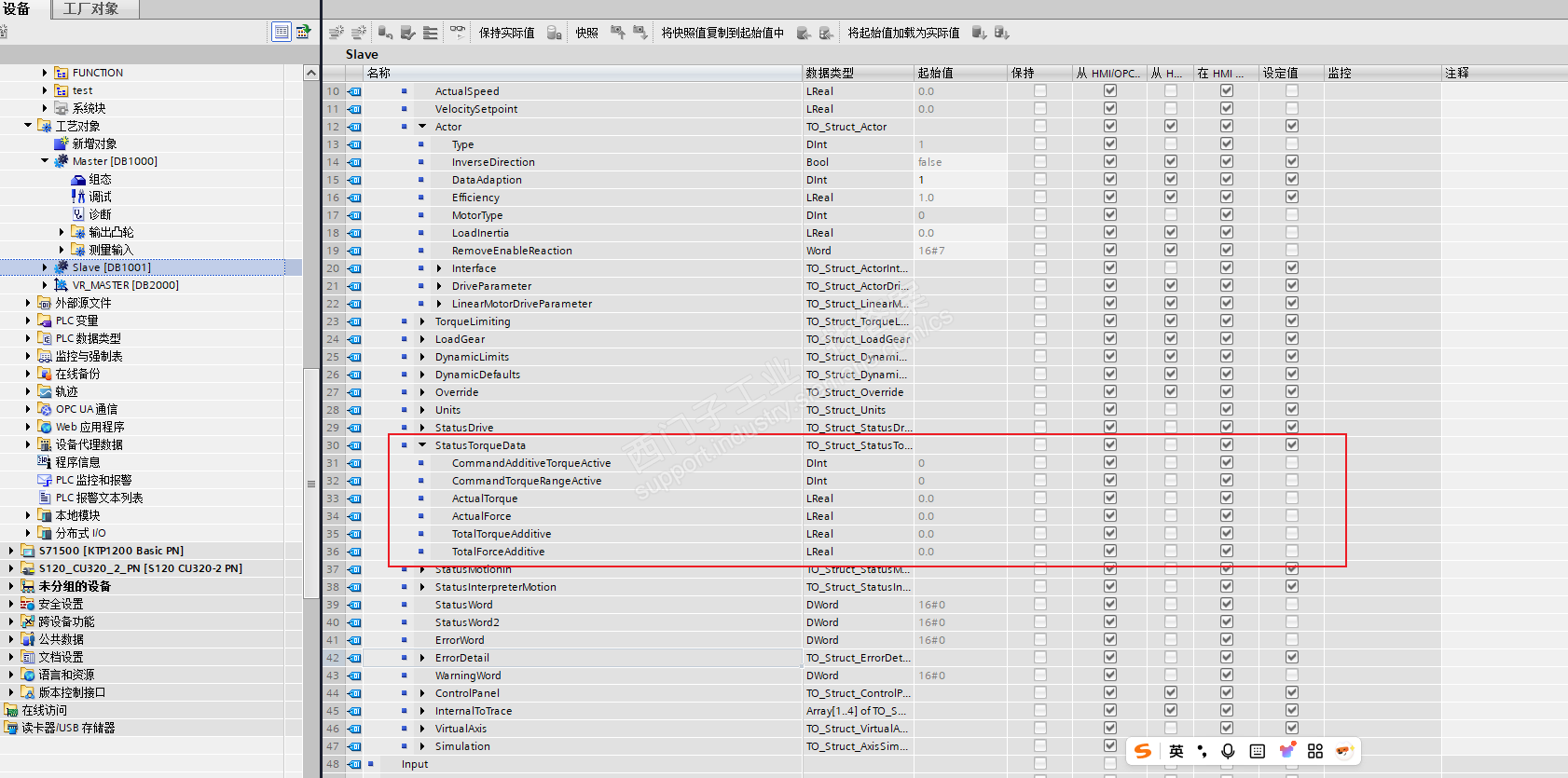
Task: Open VR_MASTER [DB2000] in project tree
Action: (x=125, y=285)
